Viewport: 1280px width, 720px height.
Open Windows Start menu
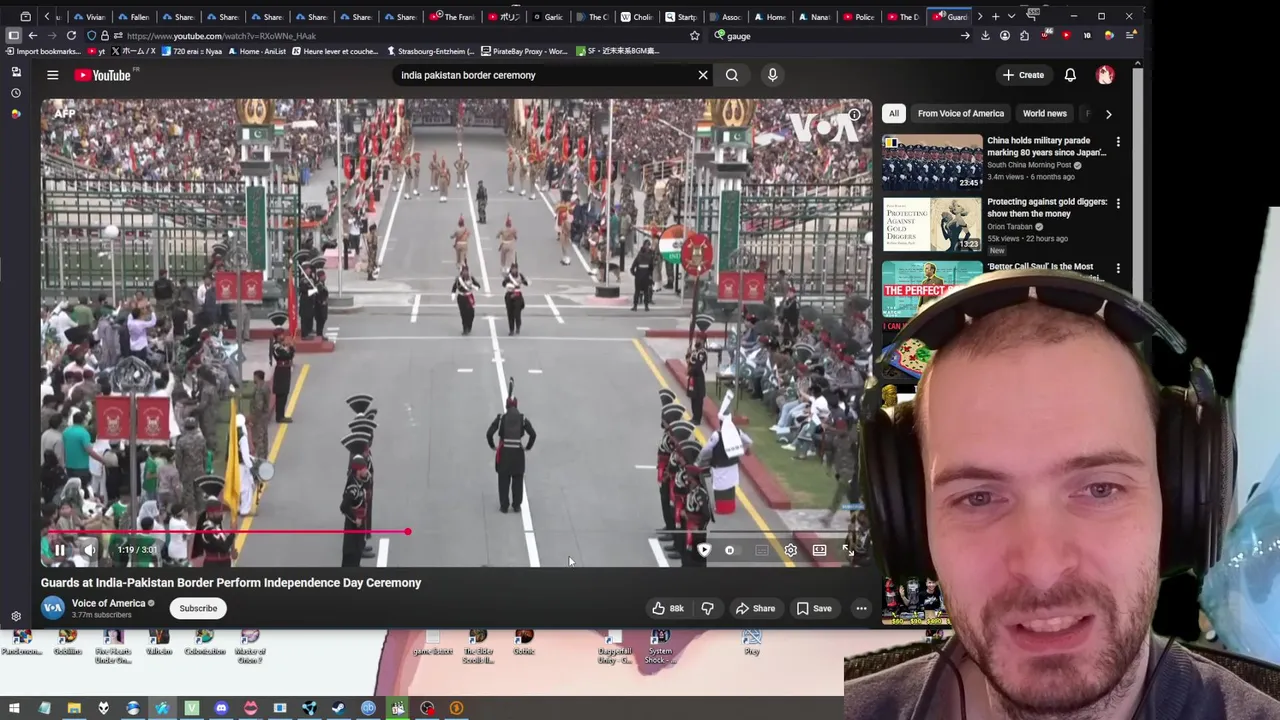14,708
